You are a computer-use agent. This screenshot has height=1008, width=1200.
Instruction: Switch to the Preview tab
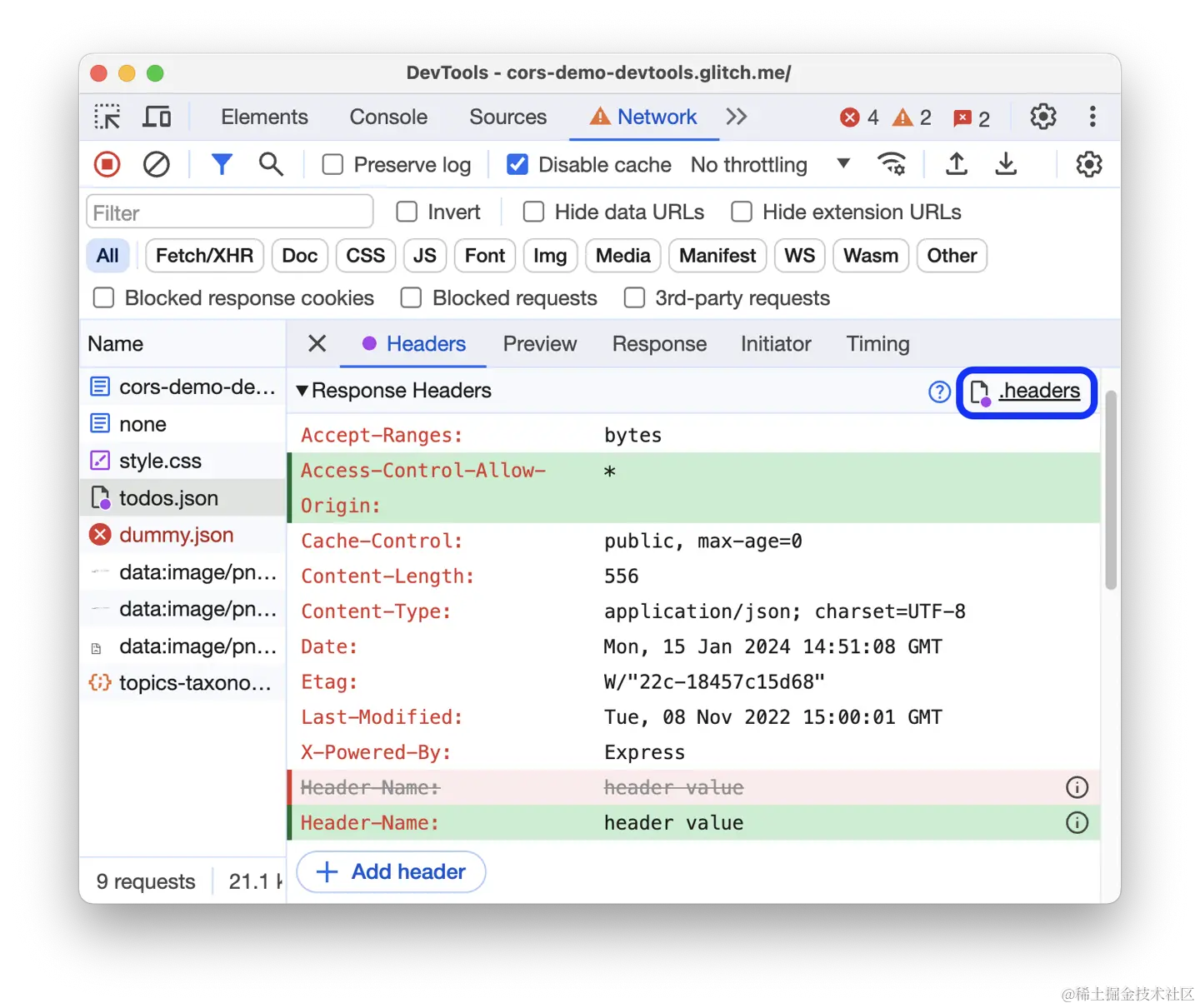540,344
